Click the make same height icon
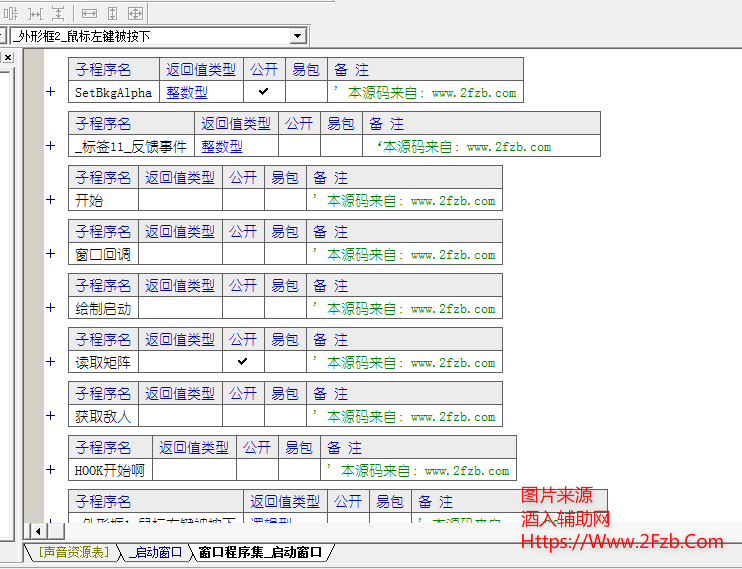 click(x=112, y=13)
